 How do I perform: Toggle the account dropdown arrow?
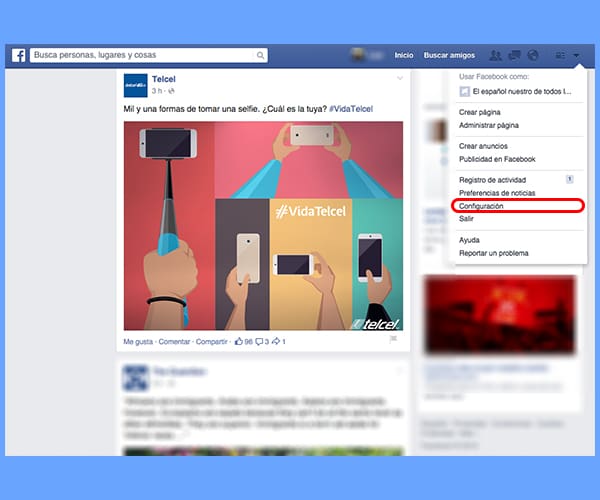point(576,56)
